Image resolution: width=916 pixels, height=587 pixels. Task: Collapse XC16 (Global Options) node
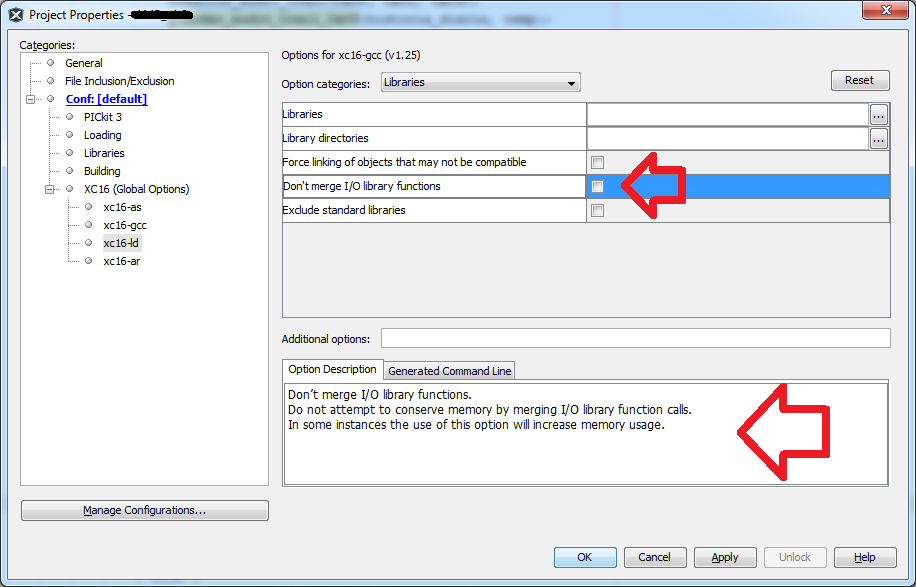click(x=50, y=189)
